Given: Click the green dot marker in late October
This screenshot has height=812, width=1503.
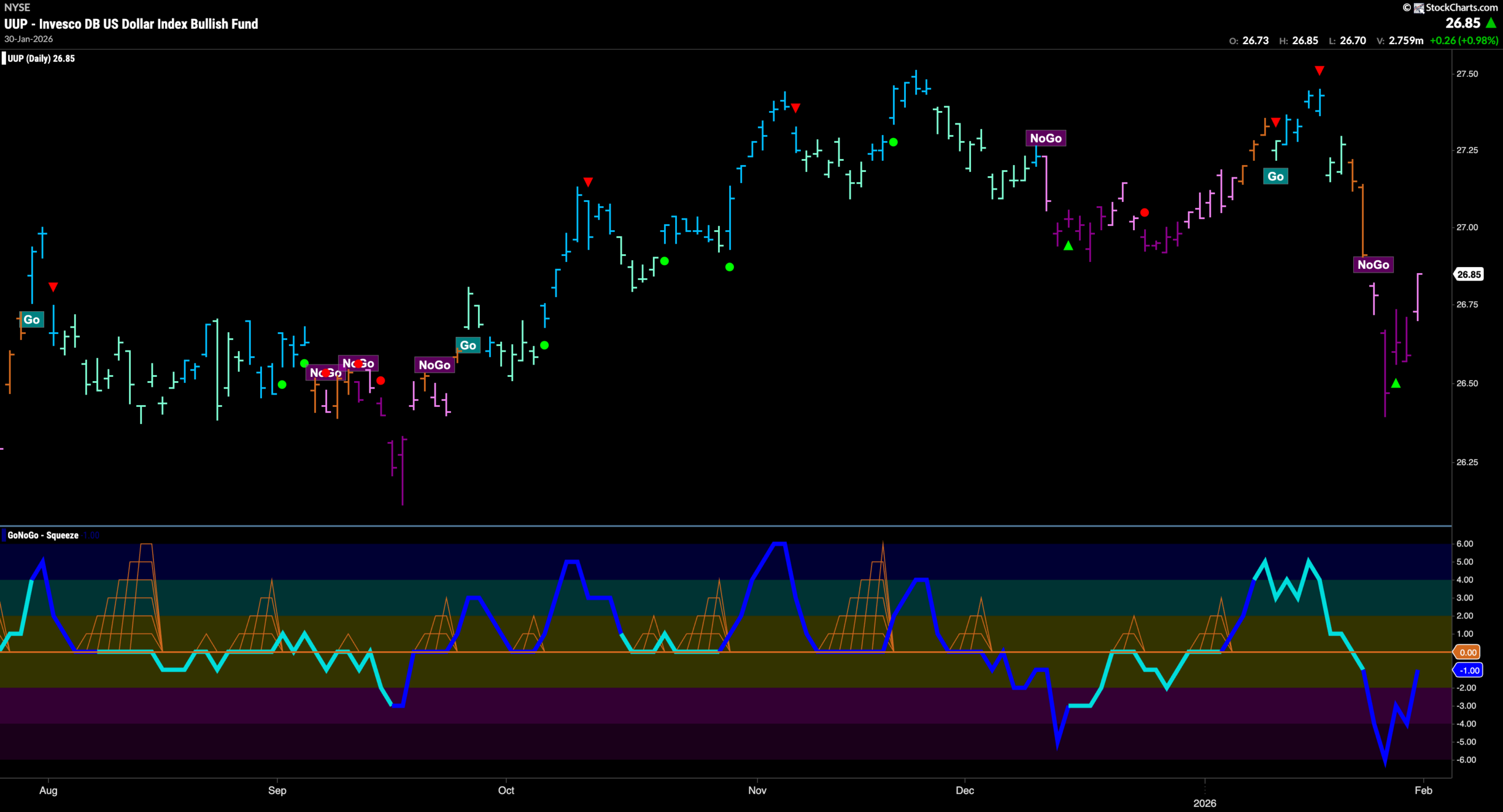Looking at the screenshot, I should pos(729,267).
